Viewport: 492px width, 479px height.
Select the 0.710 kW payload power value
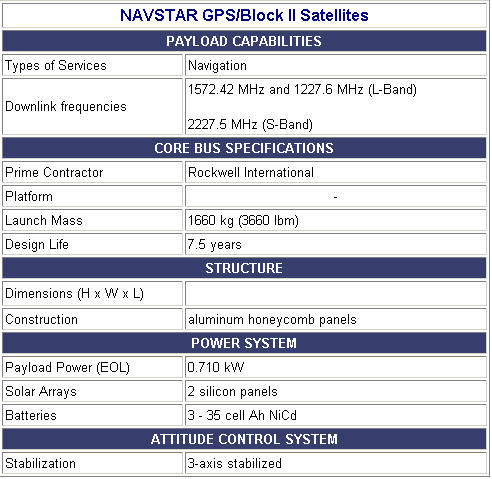pos(215,367)
